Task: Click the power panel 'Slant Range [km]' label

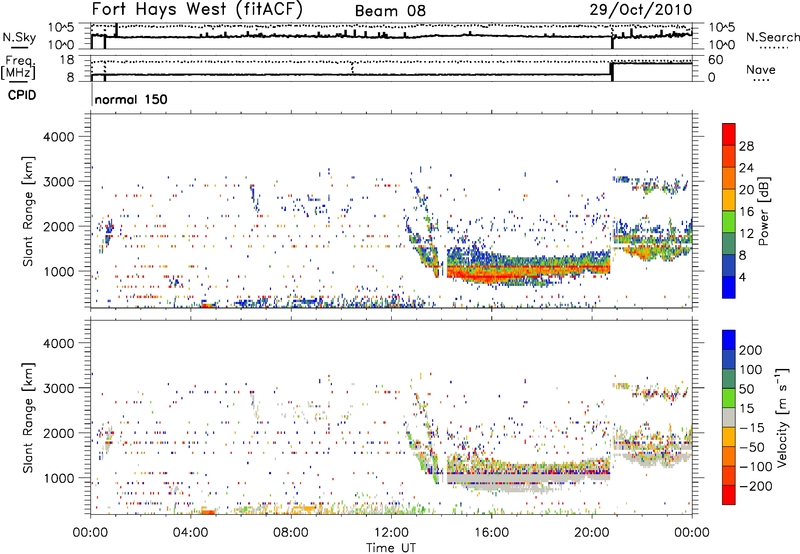Action: coord(28,211)
